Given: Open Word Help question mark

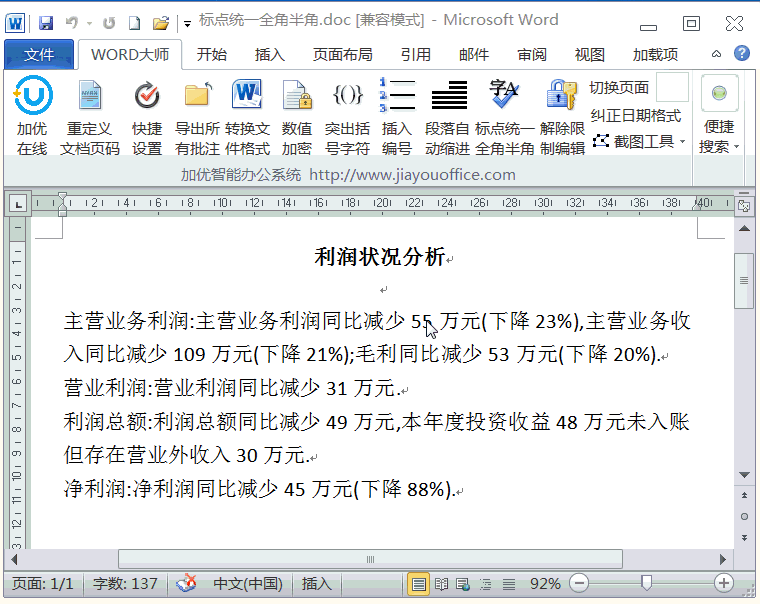Looking at the screenshot, I should tap(742, 53).
